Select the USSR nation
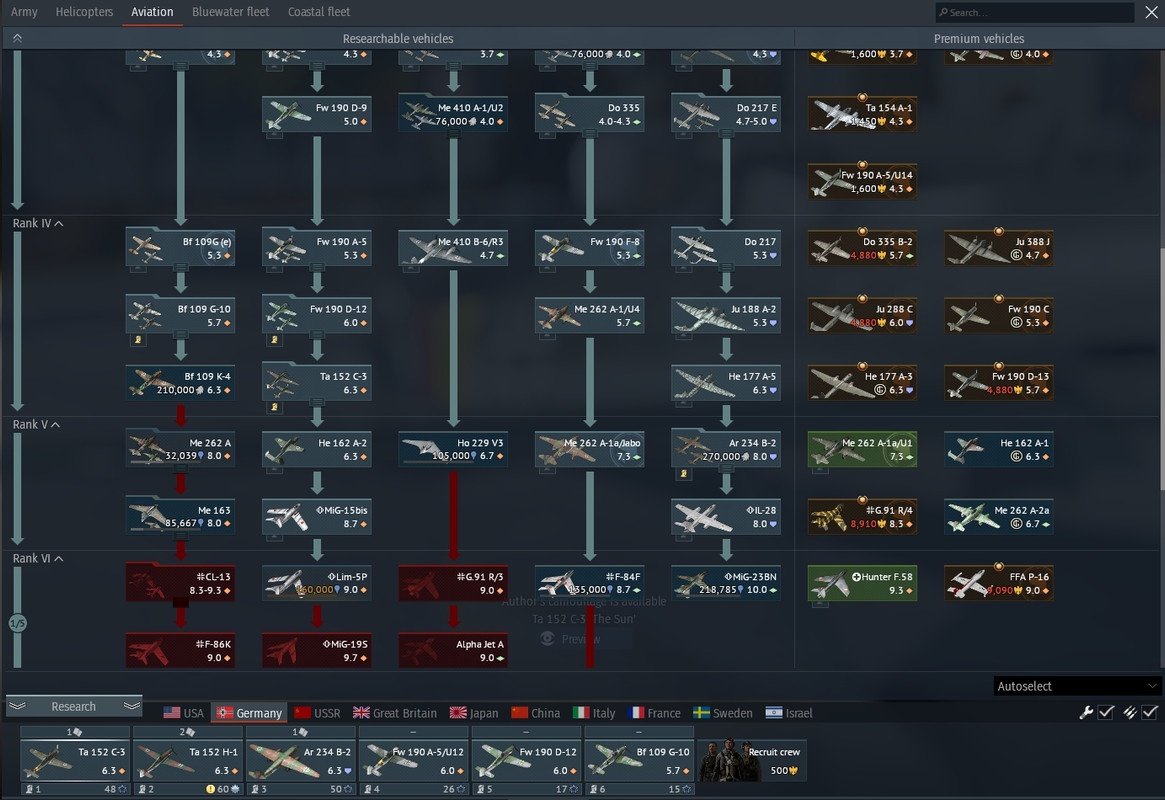This screenshot has height=800, width=1165. [x=317, y=713]
